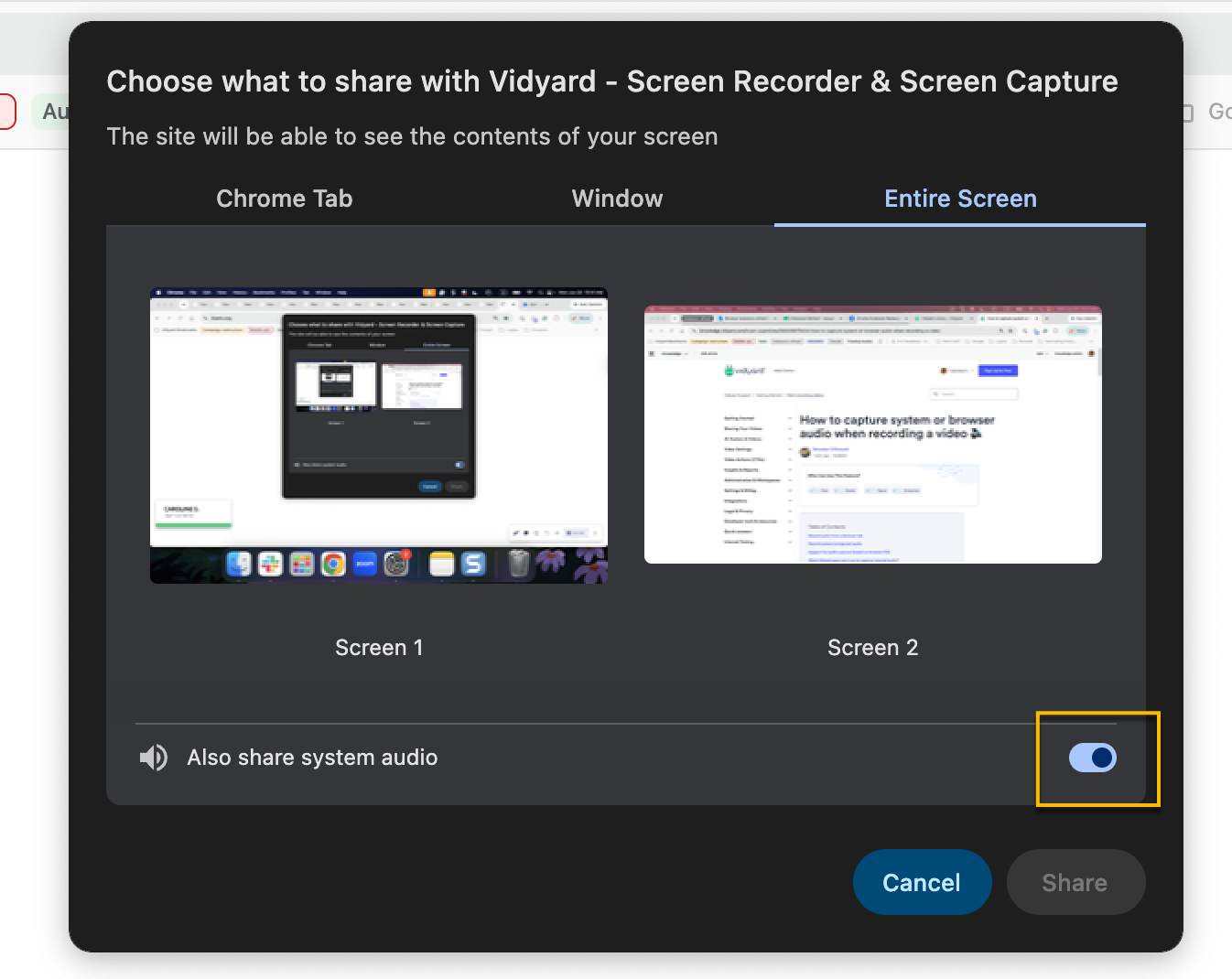Click the 'The site will be able to see' subtitle

tap(412, 136)
